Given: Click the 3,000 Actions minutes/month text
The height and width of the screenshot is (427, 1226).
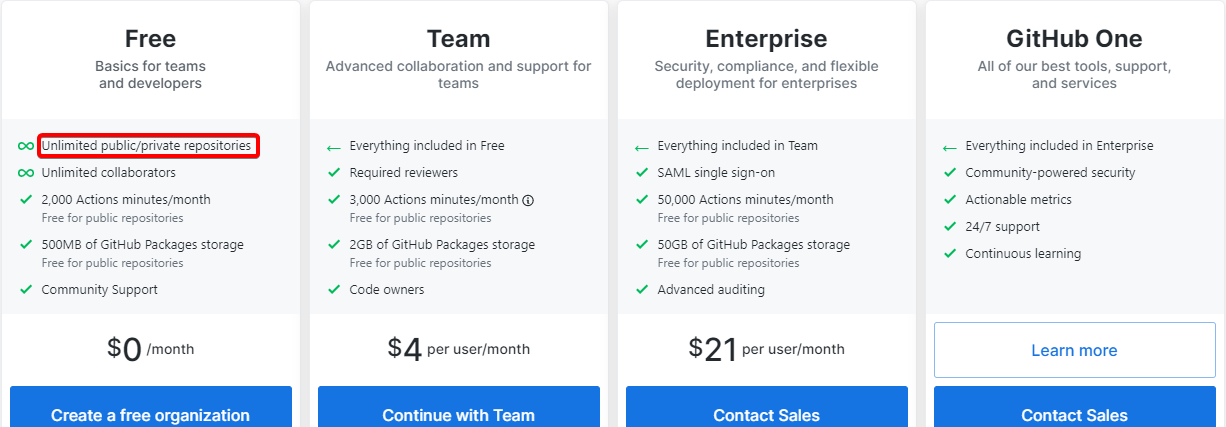Looking at the screenshot, I should click(434, 200).
